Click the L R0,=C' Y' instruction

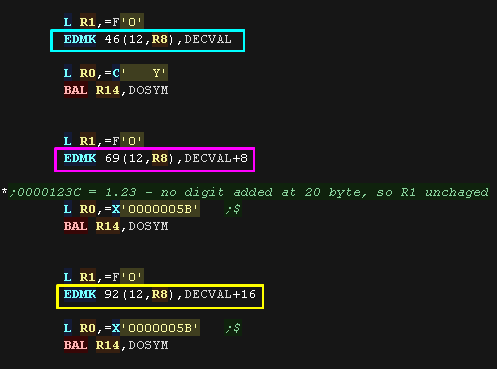pos(116,73)
